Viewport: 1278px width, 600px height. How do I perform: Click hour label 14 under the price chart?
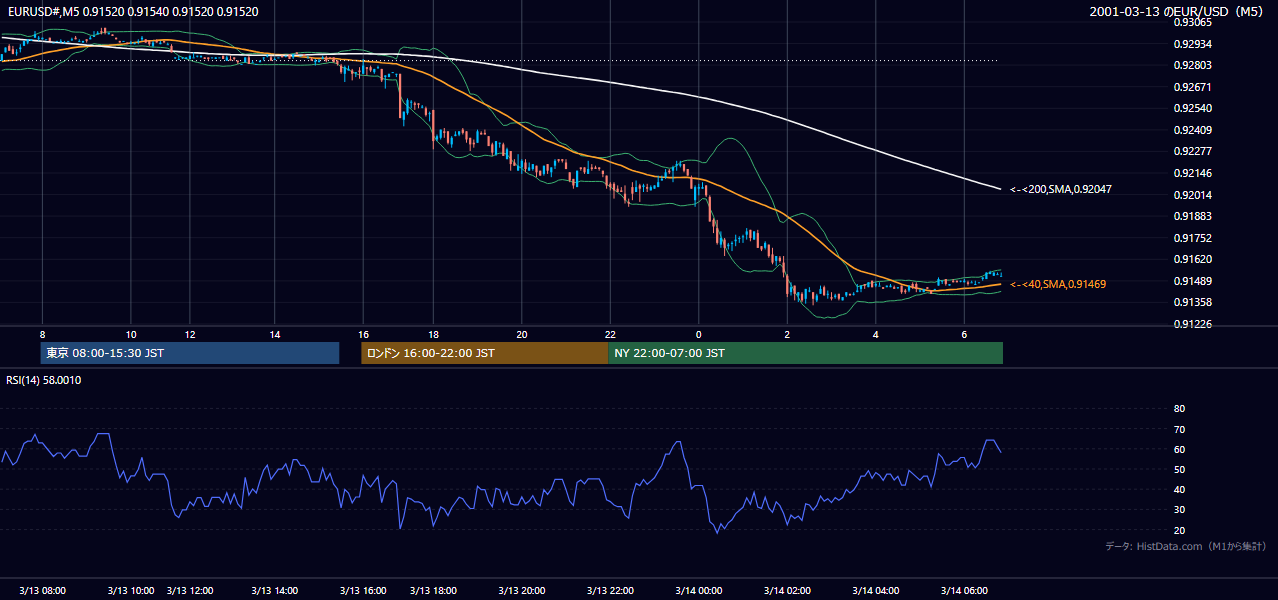pos(275,334)
